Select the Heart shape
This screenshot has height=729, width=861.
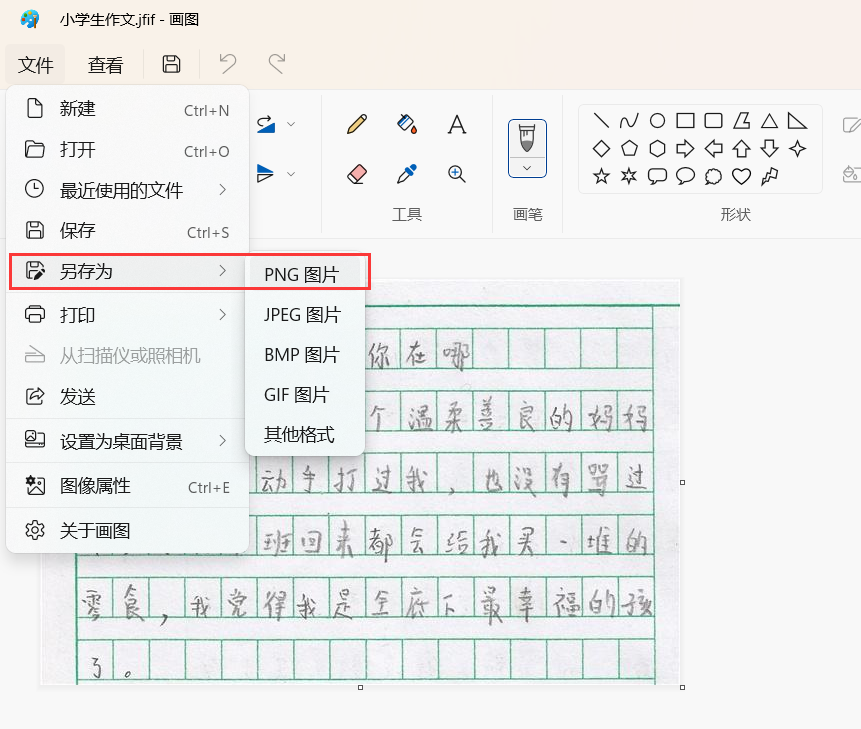(x=741, y=176)
